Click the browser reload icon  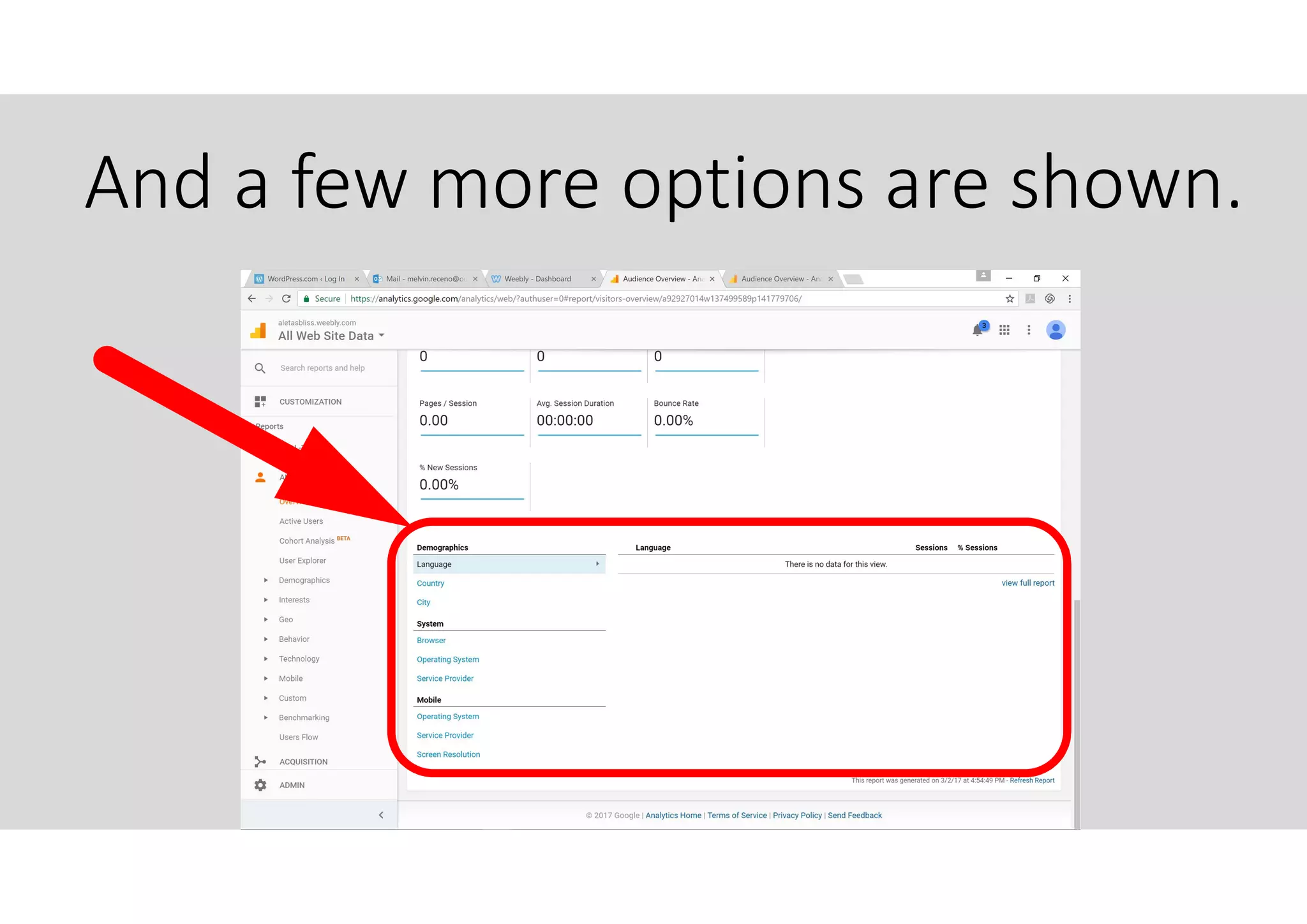point(287,299)
